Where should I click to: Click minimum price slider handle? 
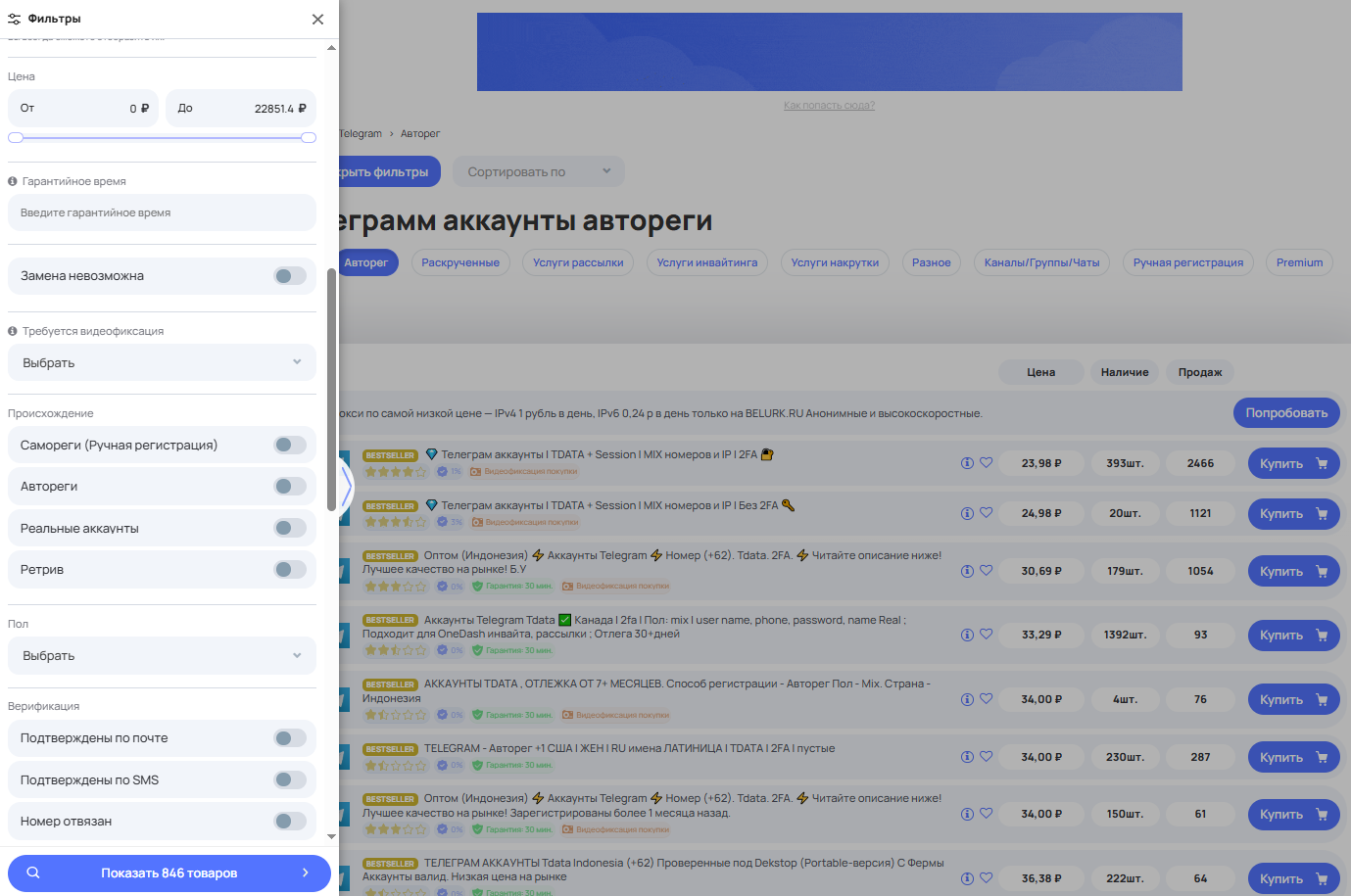coord(16,138)
